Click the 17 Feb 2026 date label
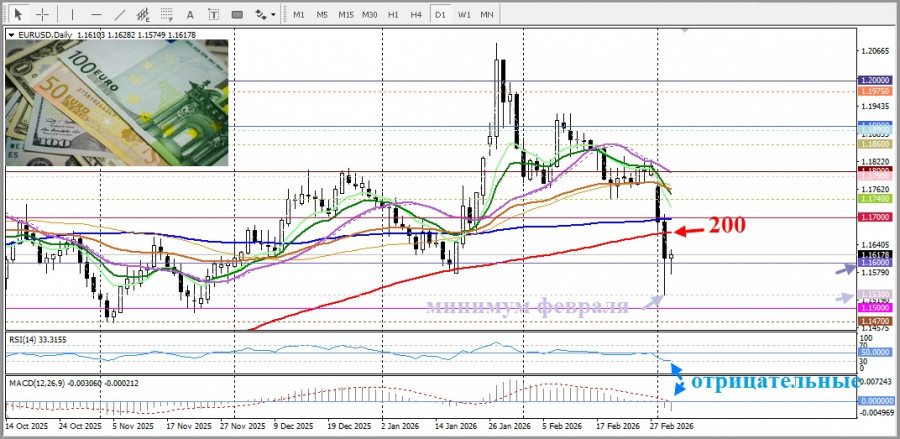The image size is (900, 439). pos(620,427)
